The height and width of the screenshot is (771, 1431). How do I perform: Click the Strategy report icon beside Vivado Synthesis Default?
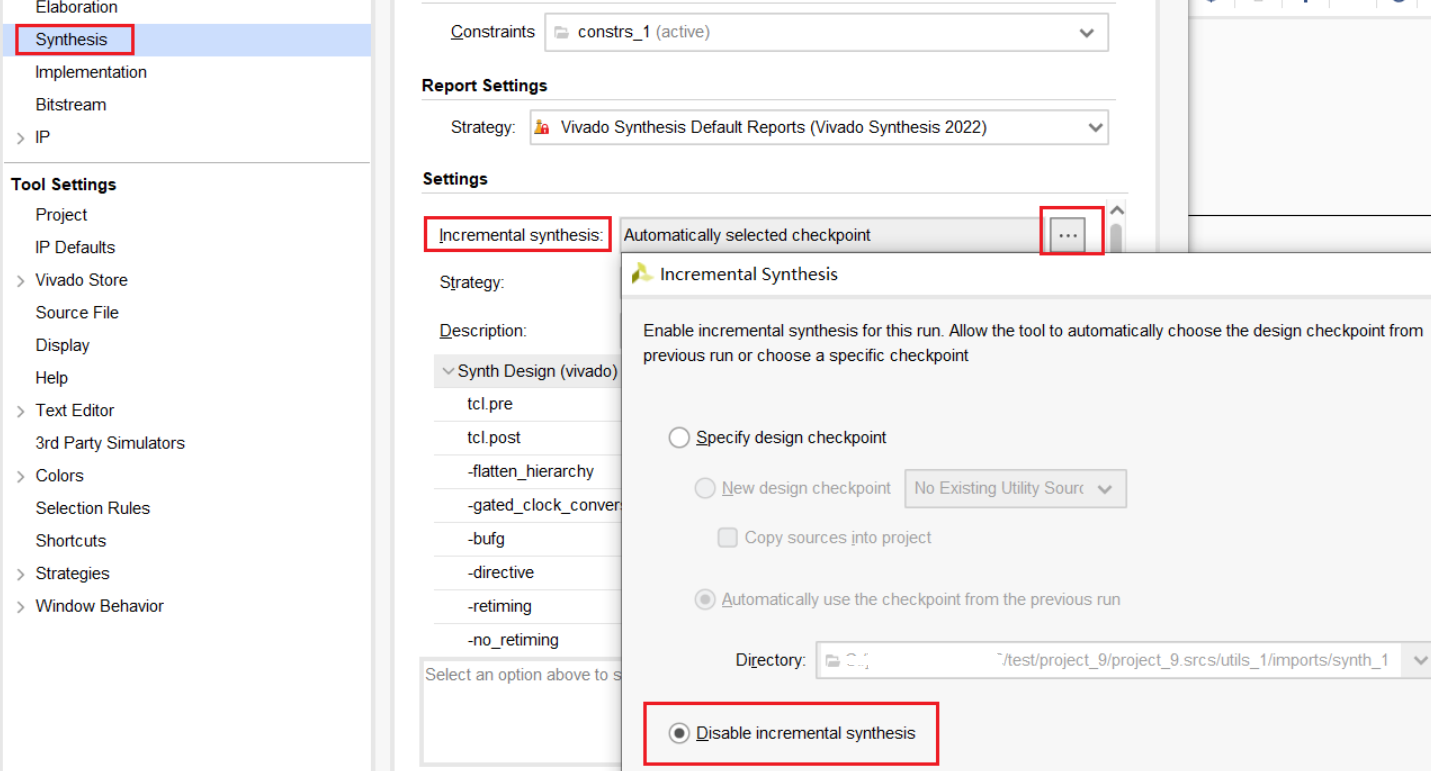tap(542, 127)
